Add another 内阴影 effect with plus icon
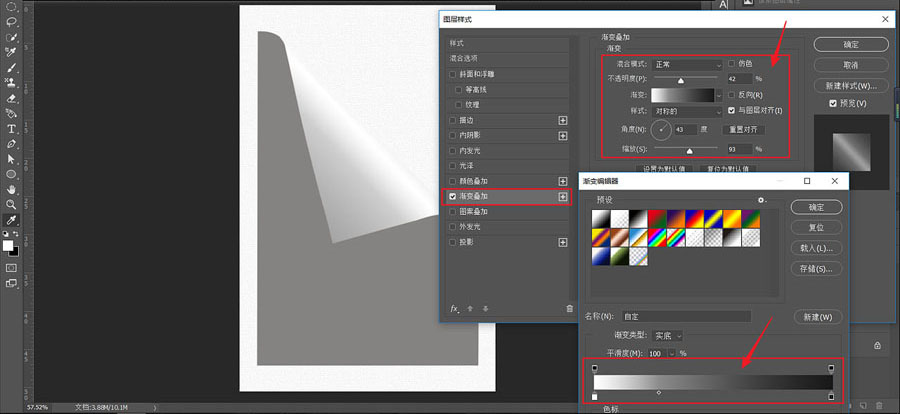The height and width of the screenshot is (414, 900). click(563, 136)
